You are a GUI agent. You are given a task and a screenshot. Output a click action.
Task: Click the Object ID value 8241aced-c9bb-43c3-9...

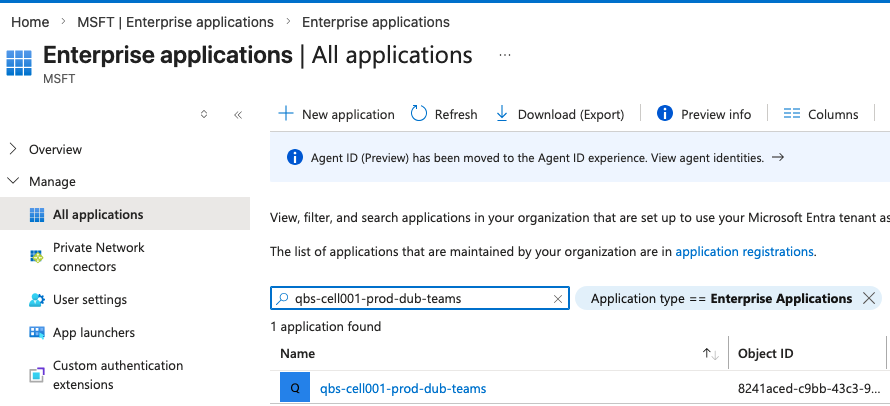tap(809, 388)
